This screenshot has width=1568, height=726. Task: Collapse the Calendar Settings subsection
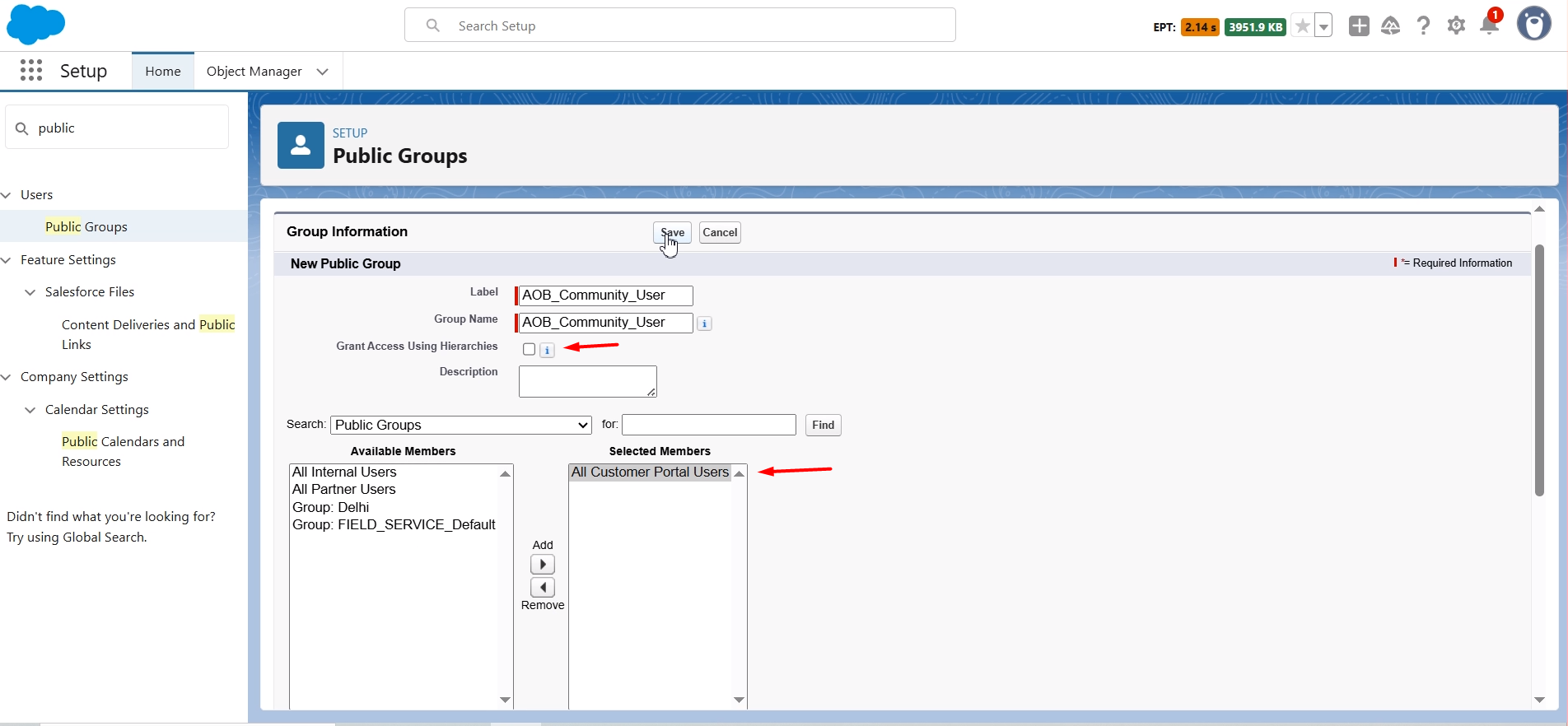[x=30, y=410]
